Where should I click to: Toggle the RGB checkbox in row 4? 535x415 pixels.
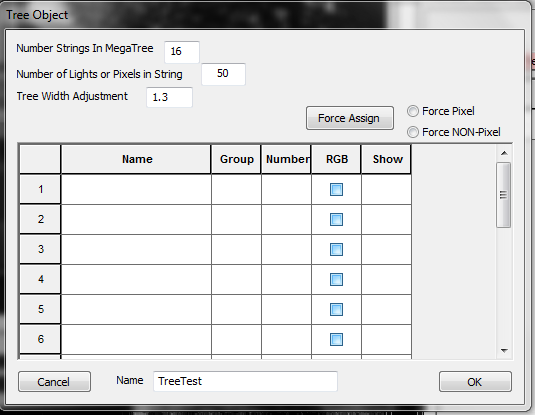pyautogui.click(x=336, y=280)
